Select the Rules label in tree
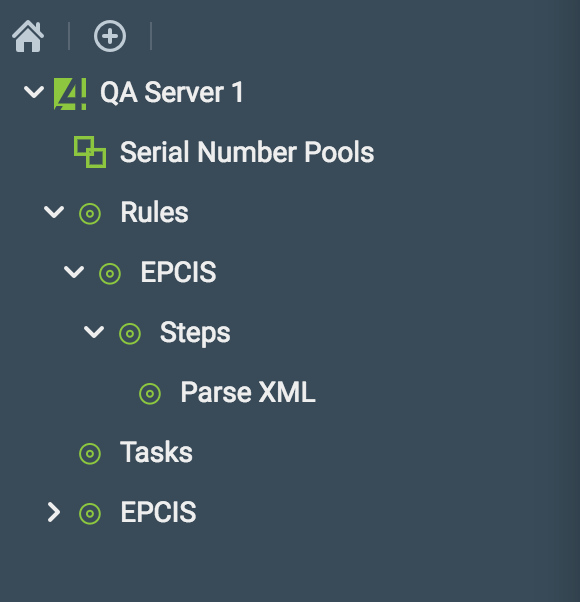The height and width of the screenshot is (602, 580). pos(154,212)
